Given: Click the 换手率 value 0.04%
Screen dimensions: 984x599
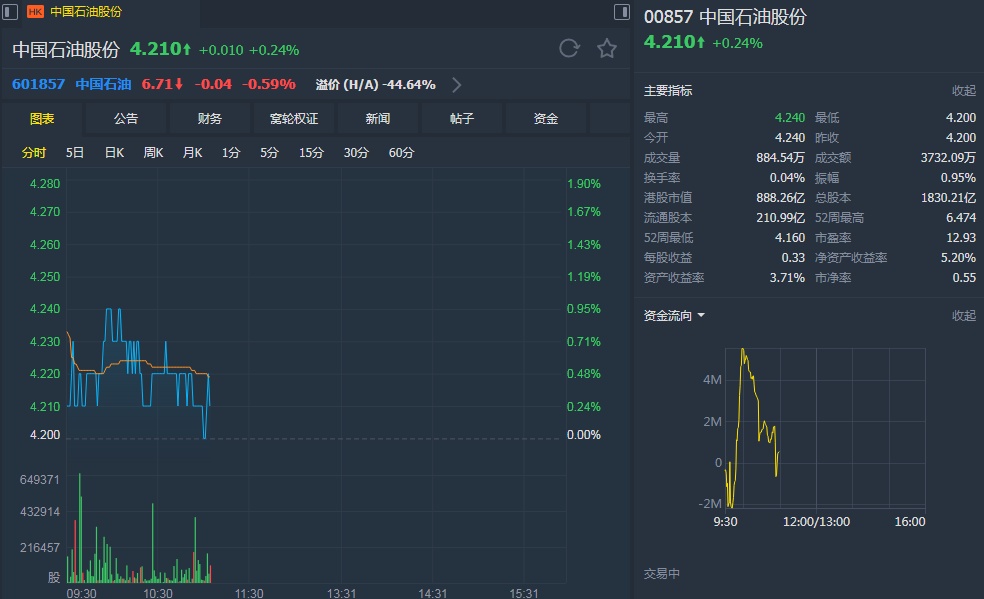Looking at the screenshot, I should click(x=787, y=178).
